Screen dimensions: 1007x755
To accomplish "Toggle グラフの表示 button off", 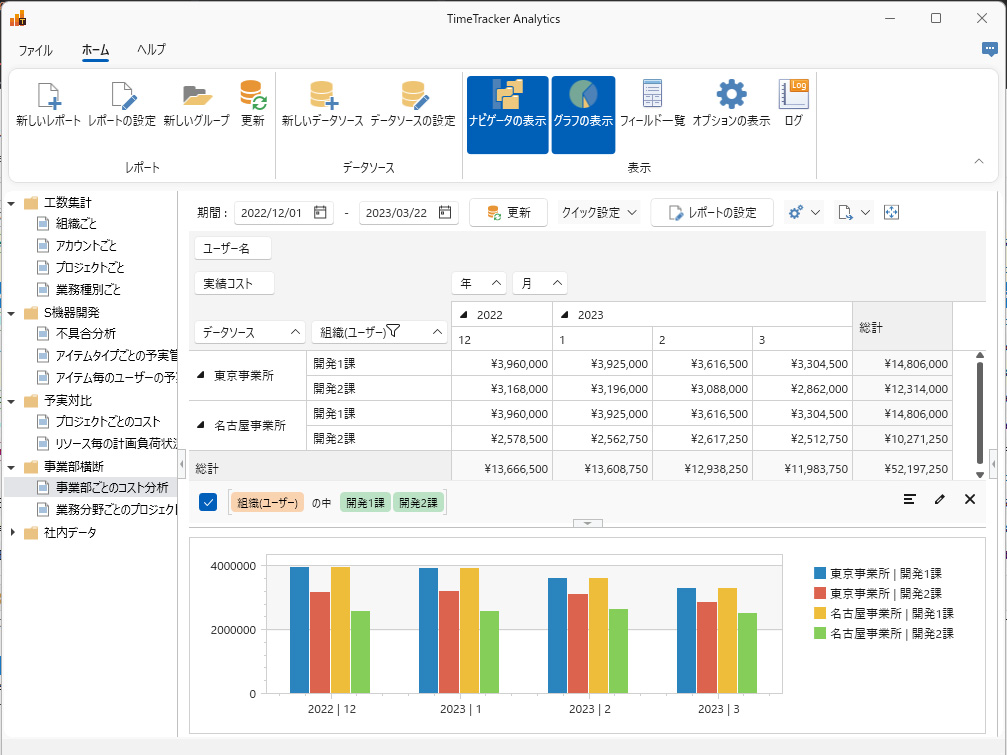I will 583,115.
